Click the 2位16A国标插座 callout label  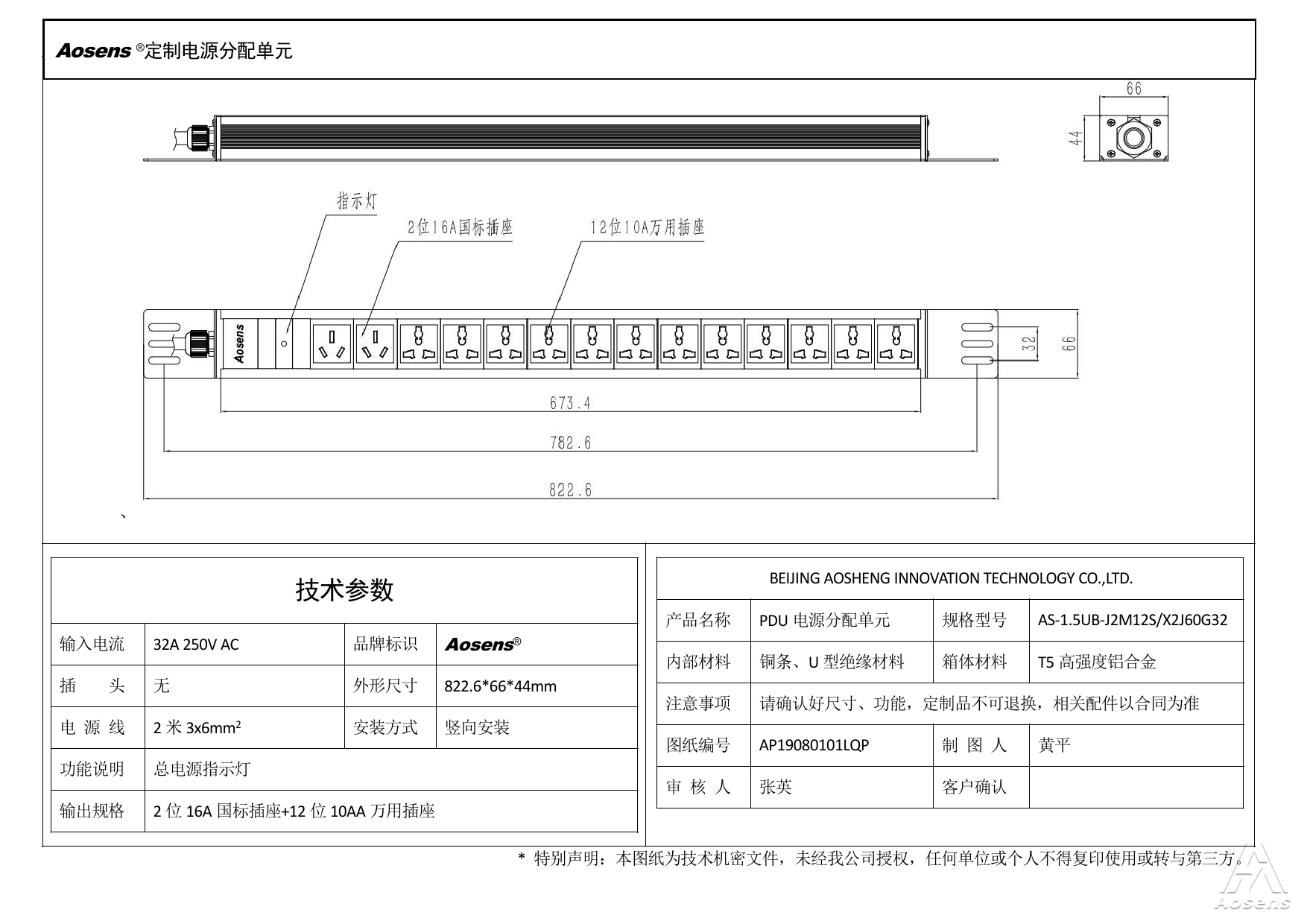(x=460, y=227)
